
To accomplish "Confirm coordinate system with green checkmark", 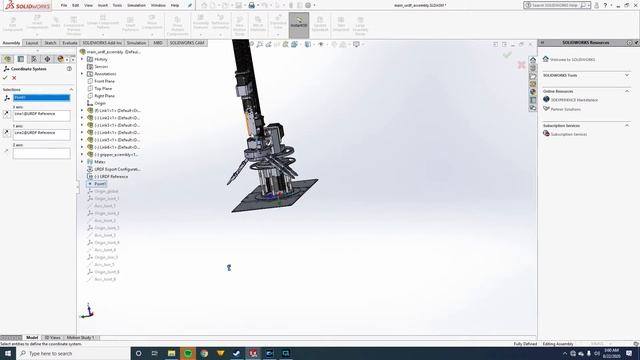I will (x=5, y=78).
